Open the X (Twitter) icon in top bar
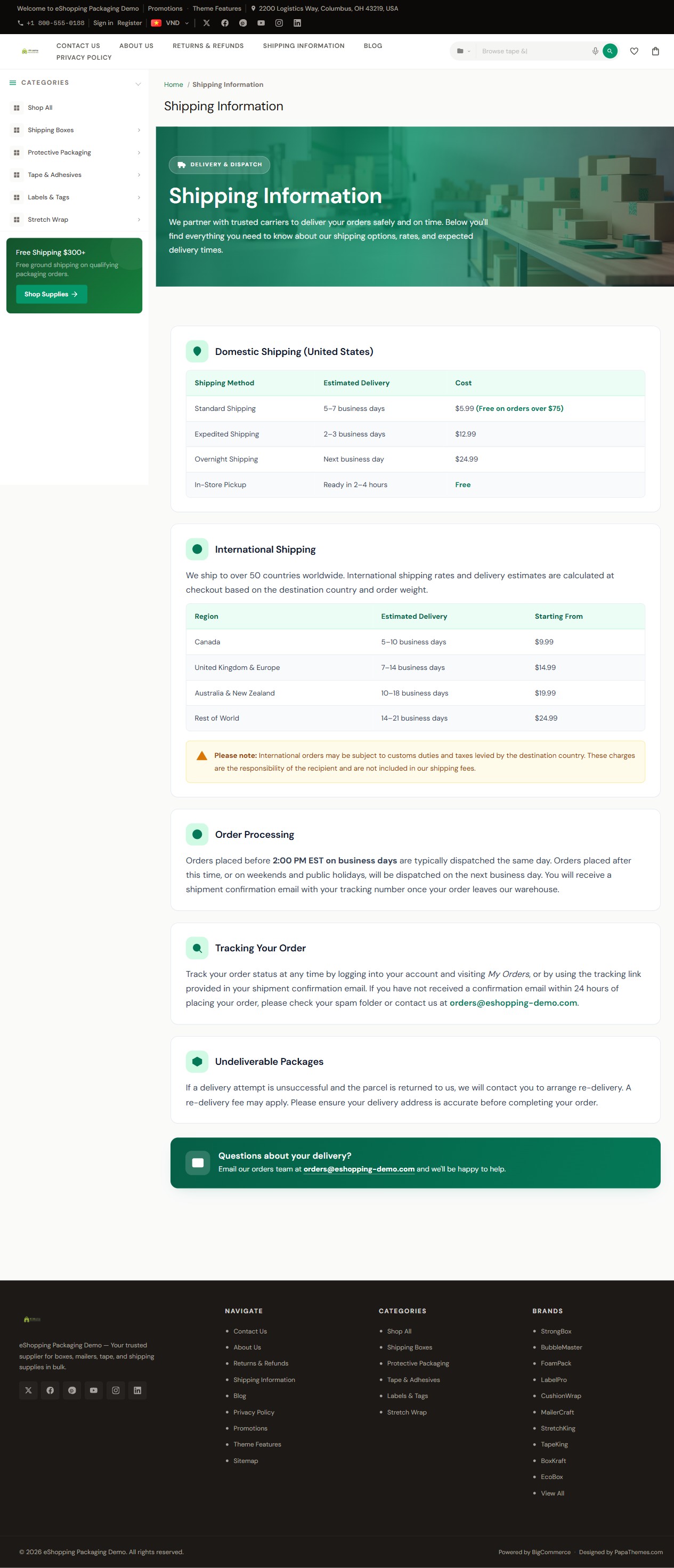 pyautogui.click(x=206, y=23)
